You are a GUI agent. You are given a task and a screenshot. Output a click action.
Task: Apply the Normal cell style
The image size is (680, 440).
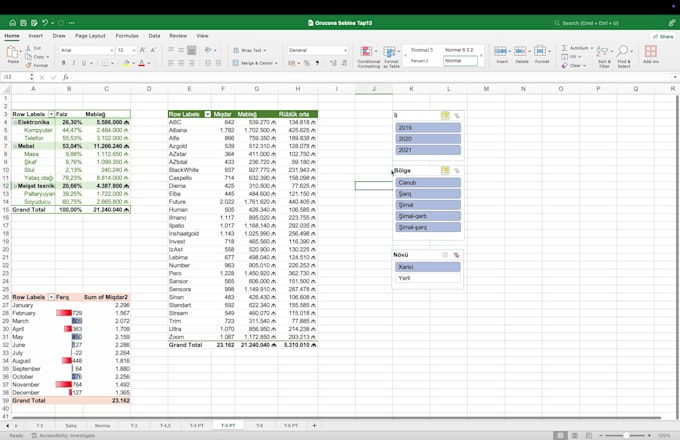coord(460,61)
